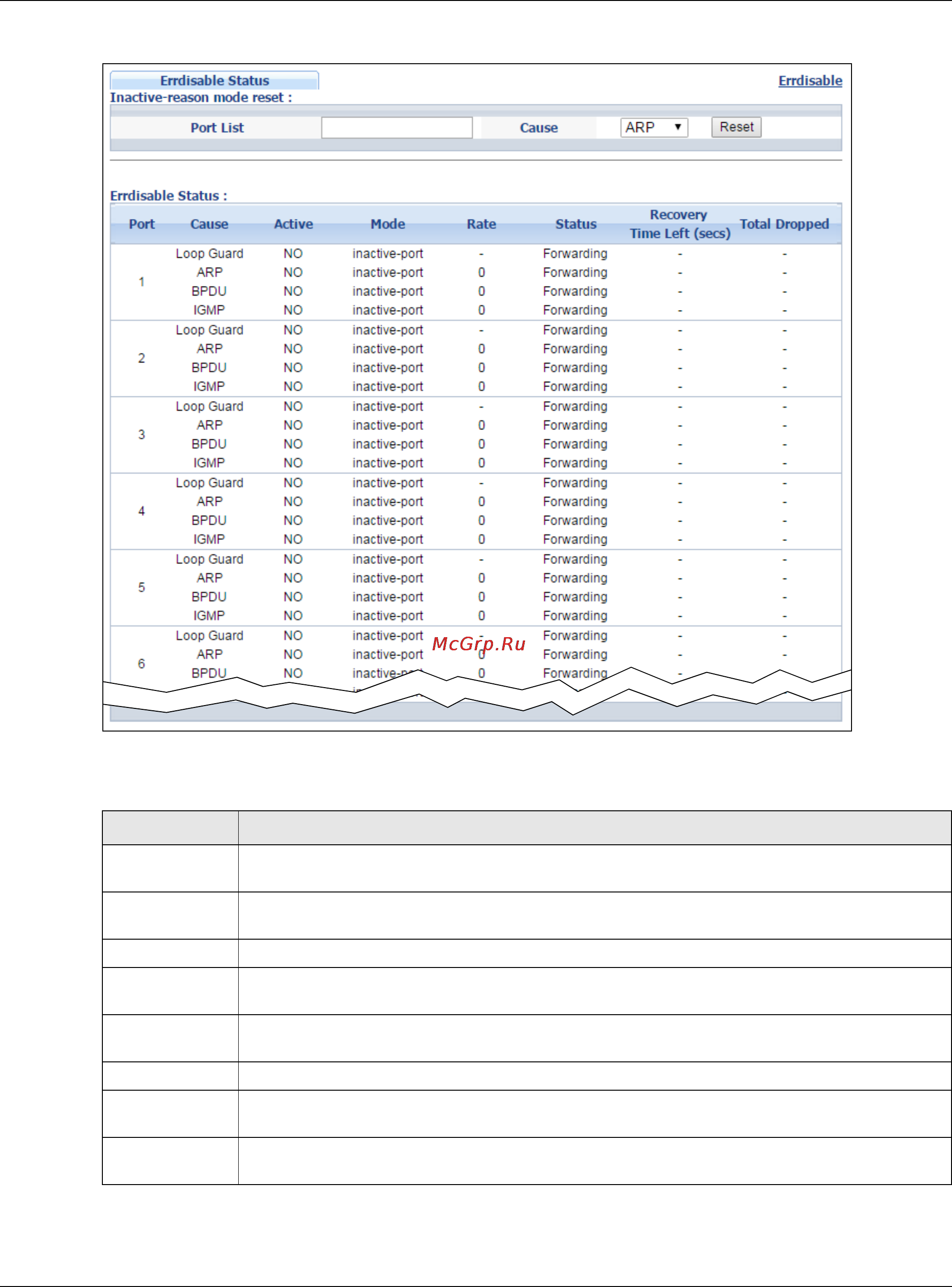
Task: Click BPDU cause for port 4
Action: (x=209, y=521)
